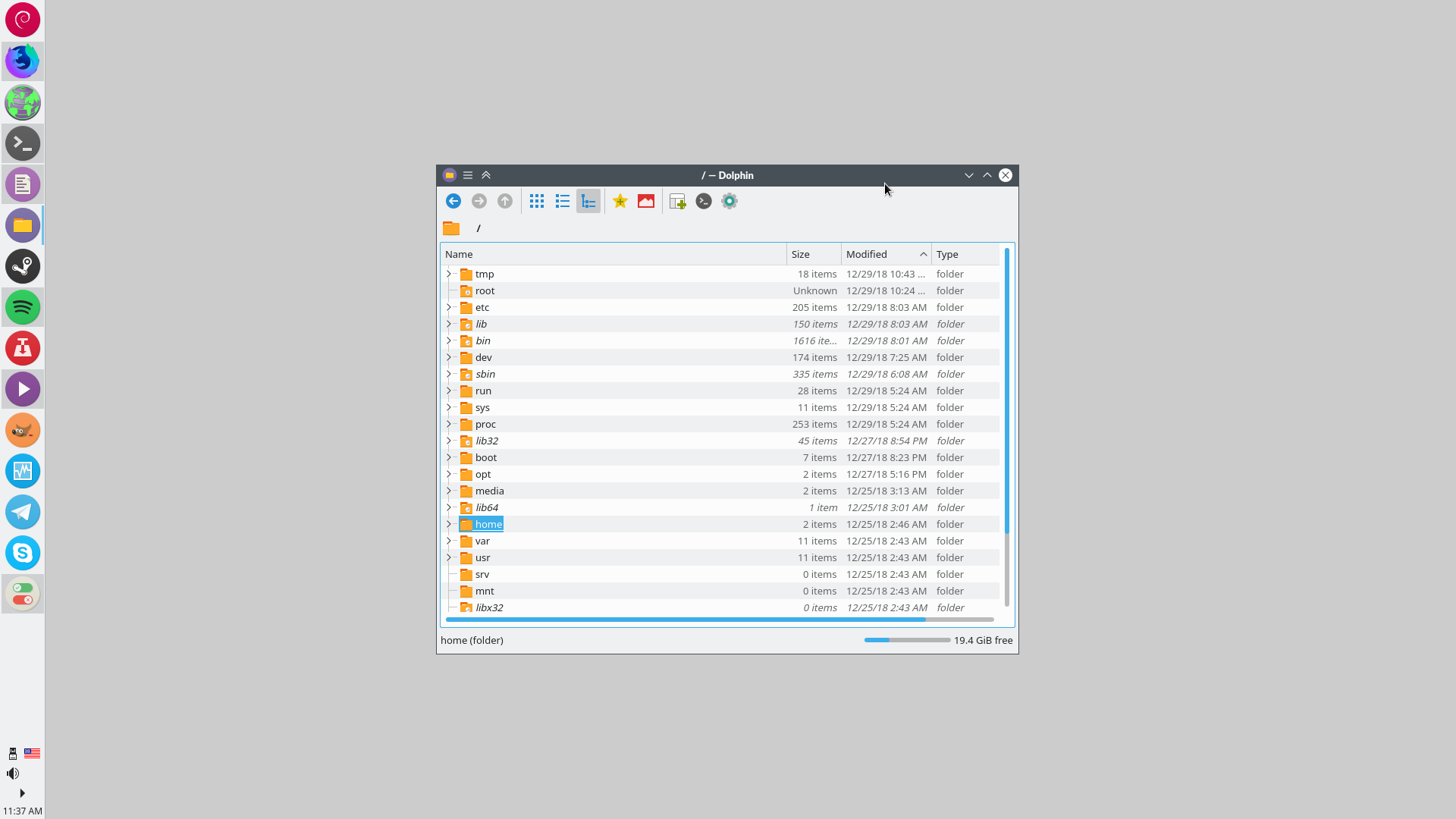1456x819 pixels.
Task: Open the toggle-switch app in the dock
Action: pos(23,594)
